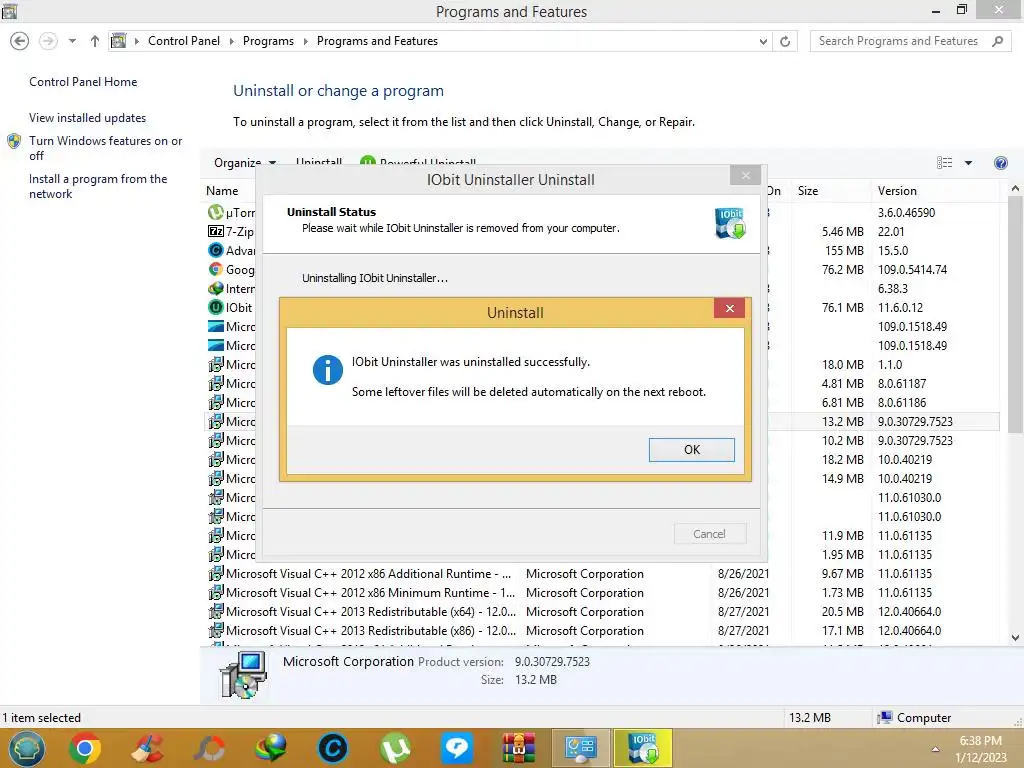1024x768 pixels.
Task: Click the Programs and Features breadcrumb
Action: pyautogui.click(x=377, y=40)
